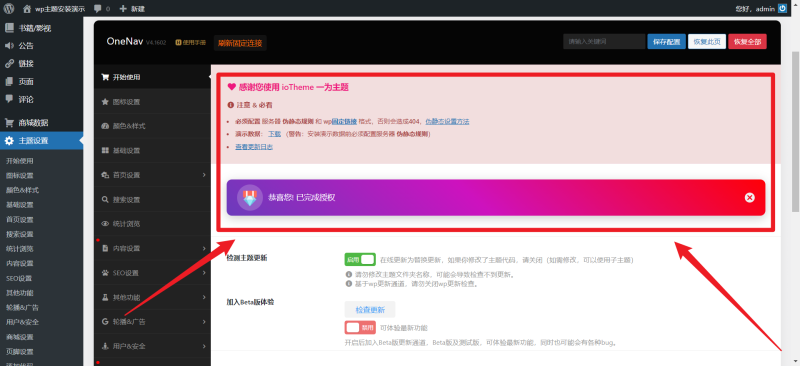800x366 pixels.
Task: Click the grid icon for 基础设置
Action: click(x=105, y=151)
